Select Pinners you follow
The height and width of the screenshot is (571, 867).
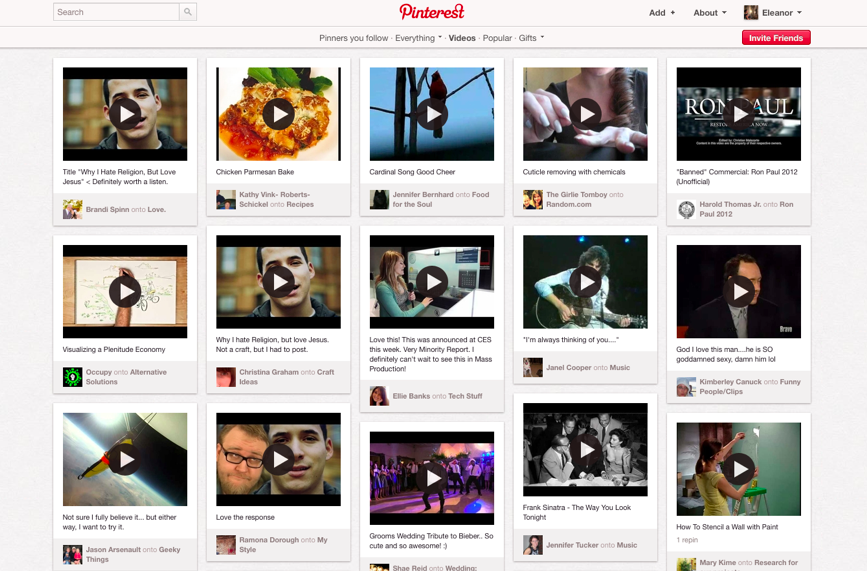(353, 38)
